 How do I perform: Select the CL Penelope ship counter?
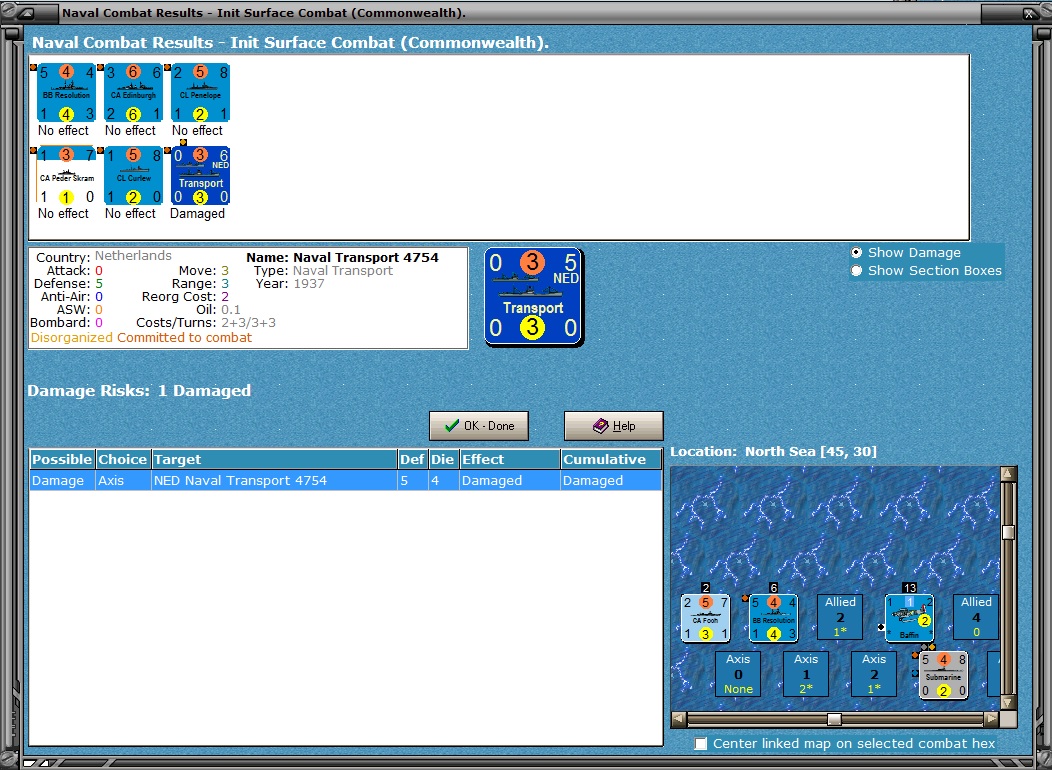pyautogui.click(x=201, y=93)
